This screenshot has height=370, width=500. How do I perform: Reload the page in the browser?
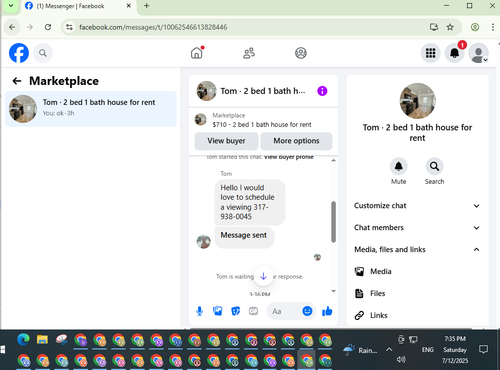point(48,27)
